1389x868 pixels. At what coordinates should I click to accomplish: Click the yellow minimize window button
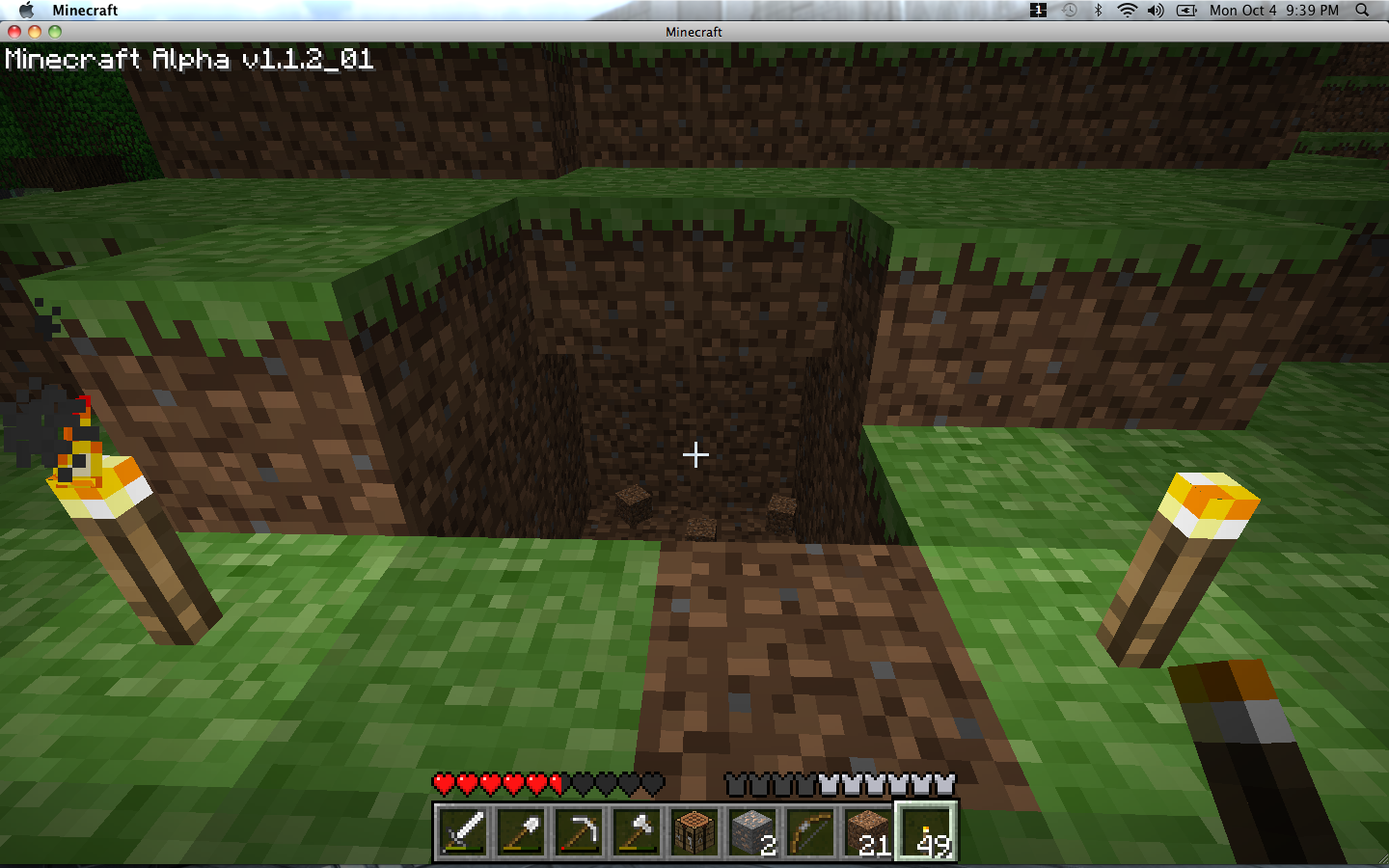(x=35, y=32)
